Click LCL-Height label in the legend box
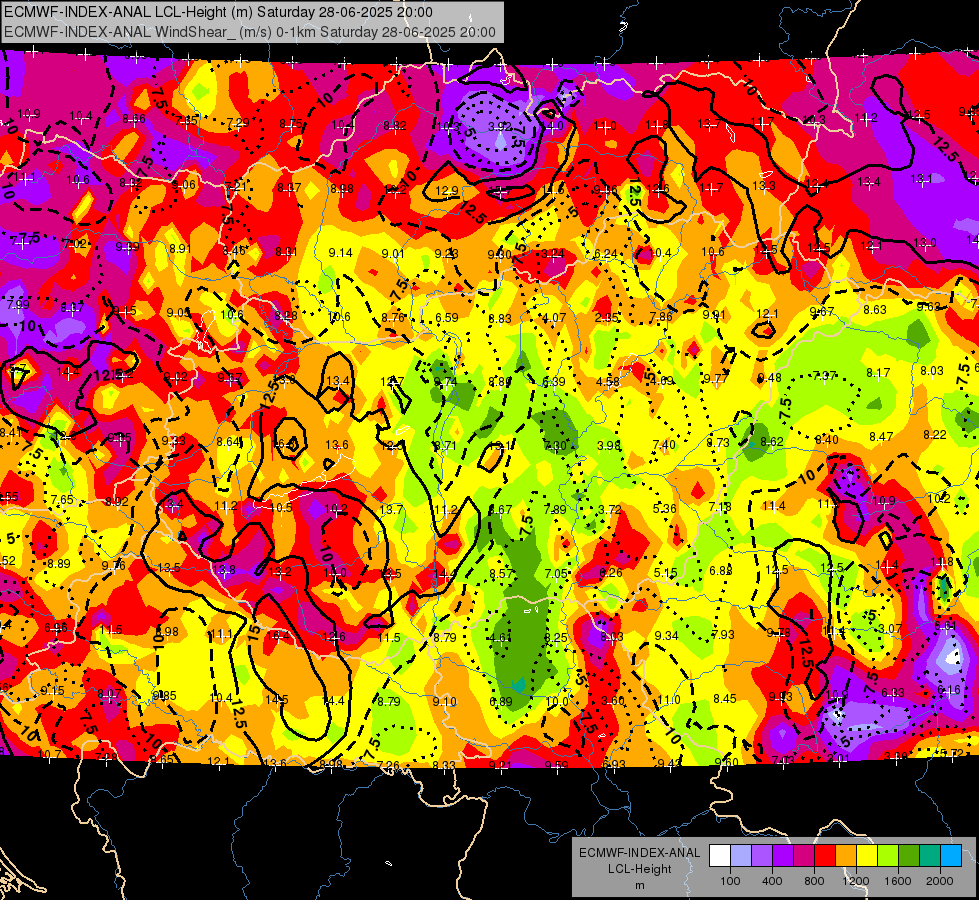The width and height of the screenshot is (979, 900). tap(639, 869)
